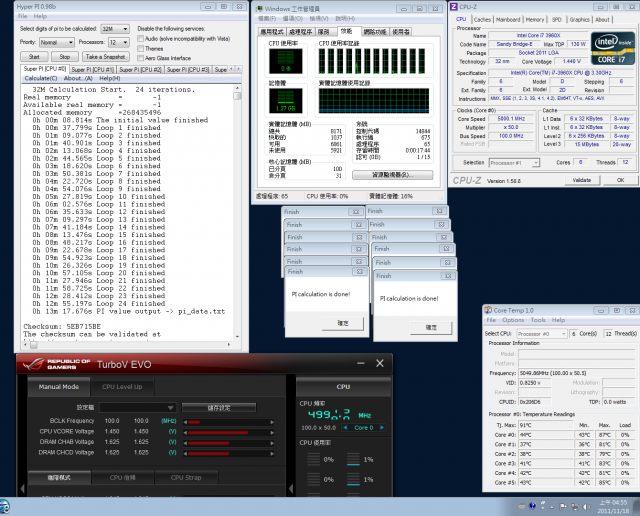The image size is (640, 516).
Task: Click the Stop button in Hyper PI
Action: [65, 57]
